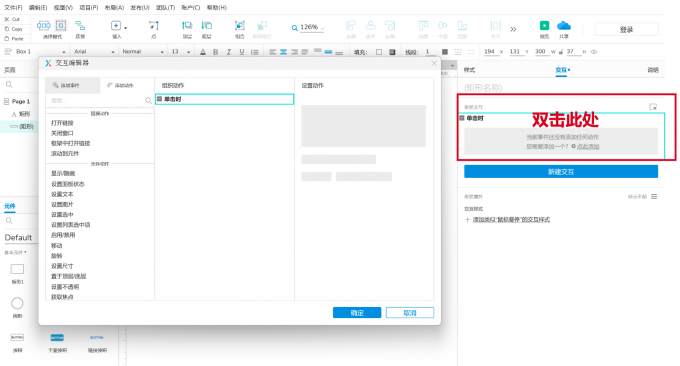Toggle the lock aspect ratio icon
Screen dimensions: 680x366
pos(560,52)
